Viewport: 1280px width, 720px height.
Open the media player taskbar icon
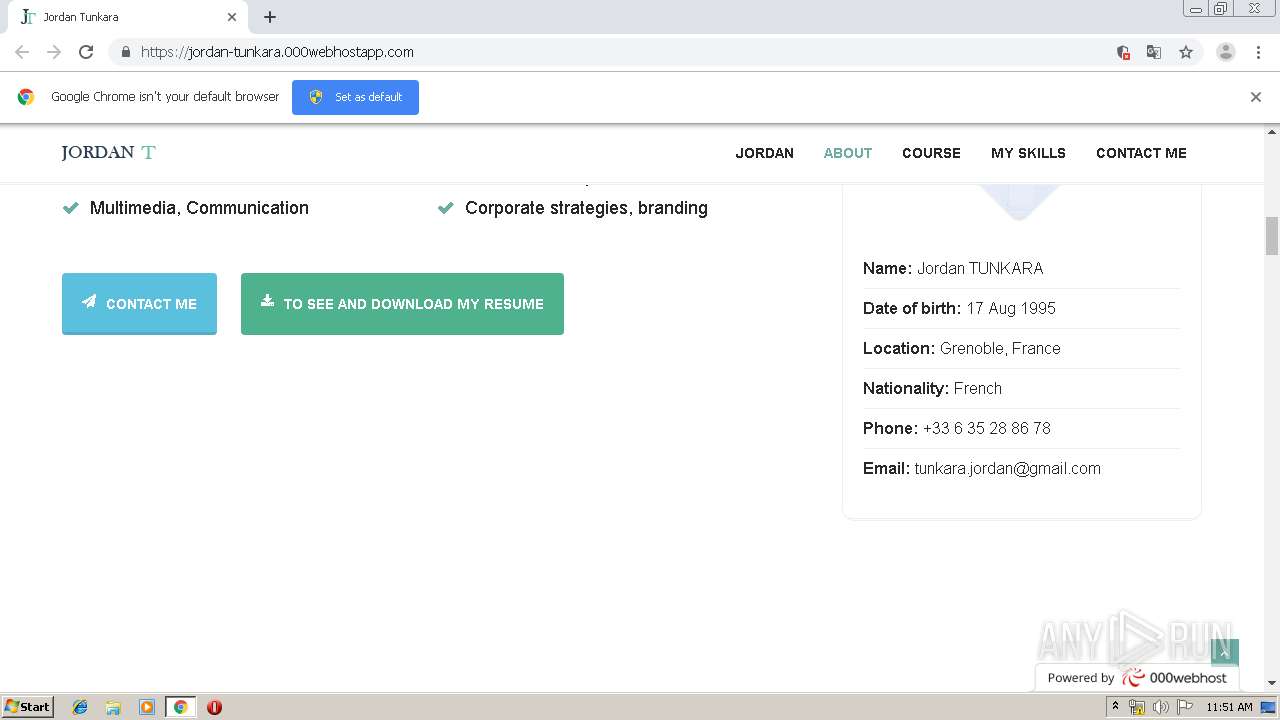147,707
